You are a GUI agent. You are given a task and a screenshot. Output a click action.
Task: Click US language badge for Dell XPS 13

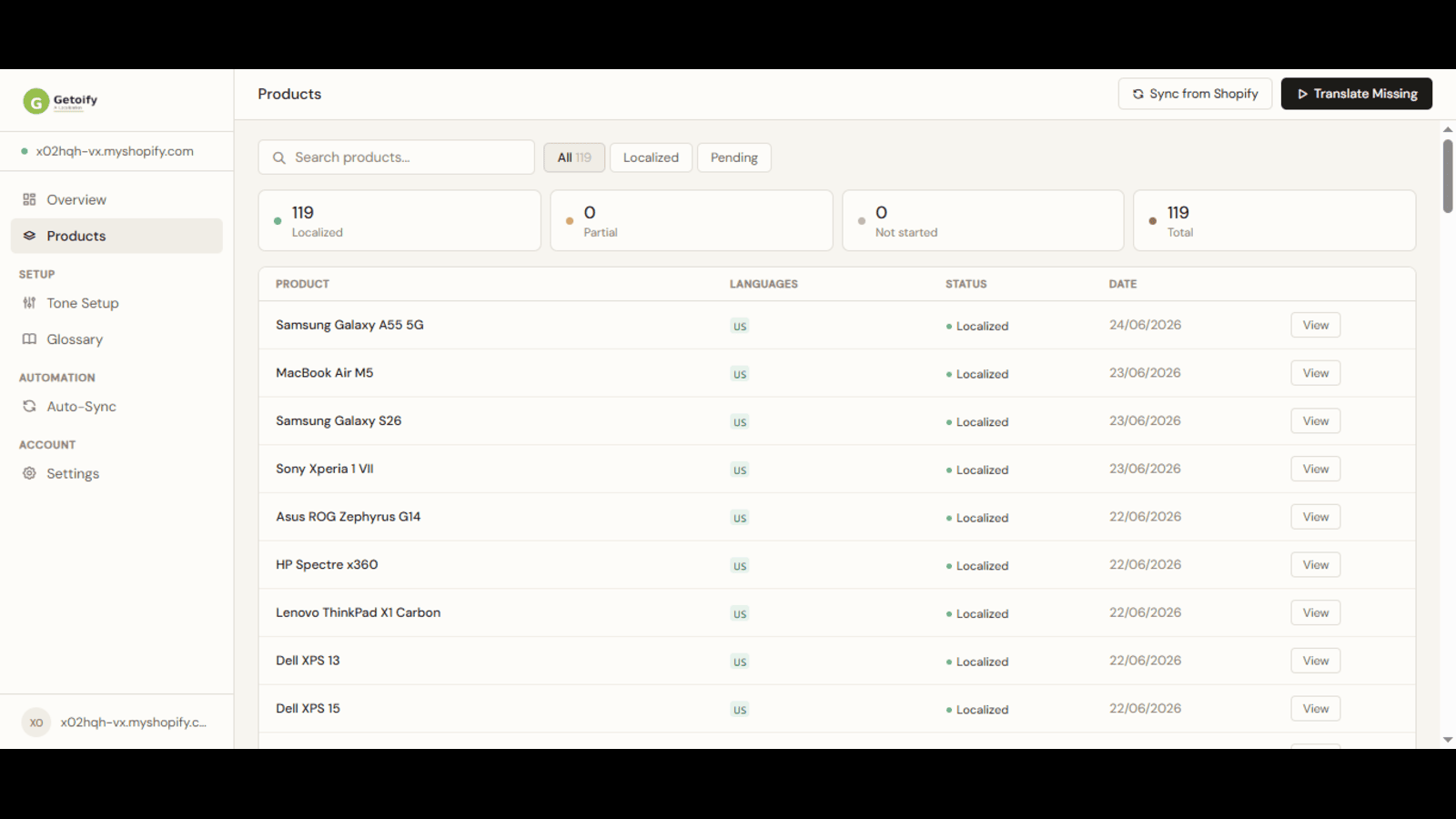click(740, 662)
